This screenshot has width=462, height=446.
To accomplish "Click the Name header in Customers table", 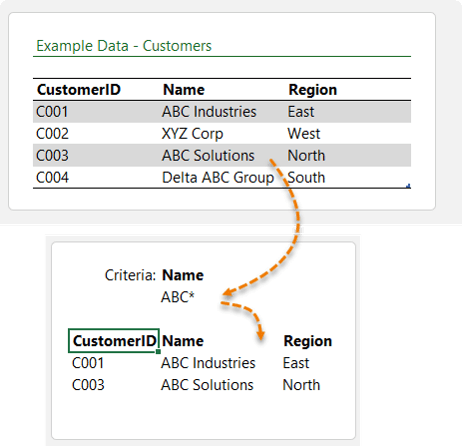I will point(184,90).
